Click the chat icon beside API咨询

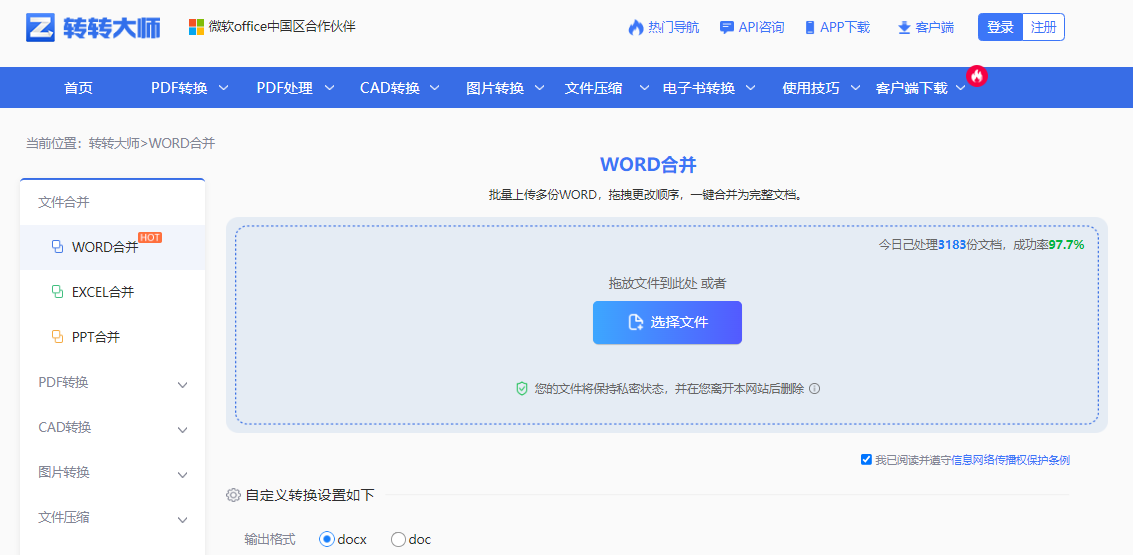[727, 27]
